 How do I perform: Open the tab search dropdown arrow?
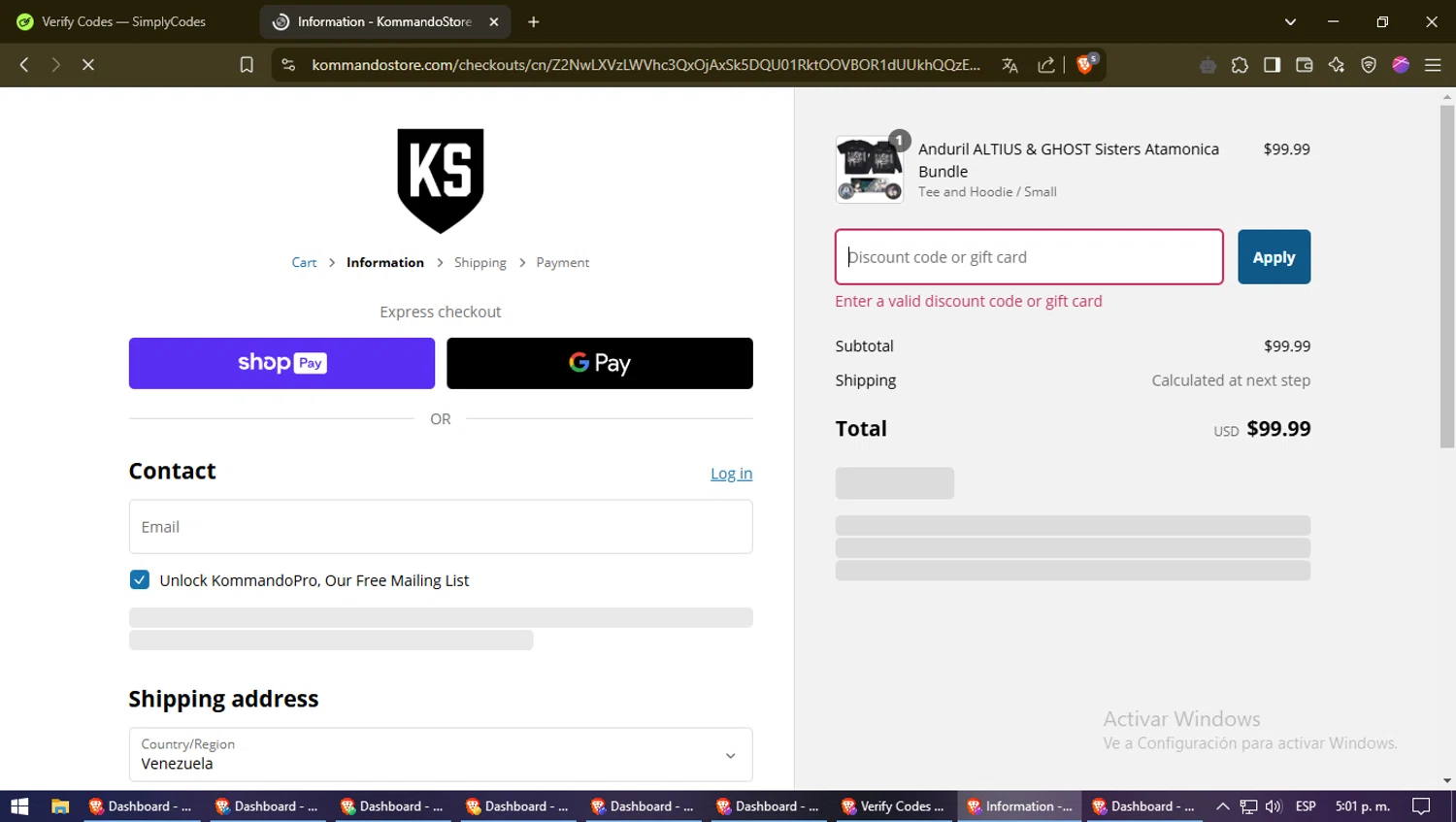point(1290,21)
